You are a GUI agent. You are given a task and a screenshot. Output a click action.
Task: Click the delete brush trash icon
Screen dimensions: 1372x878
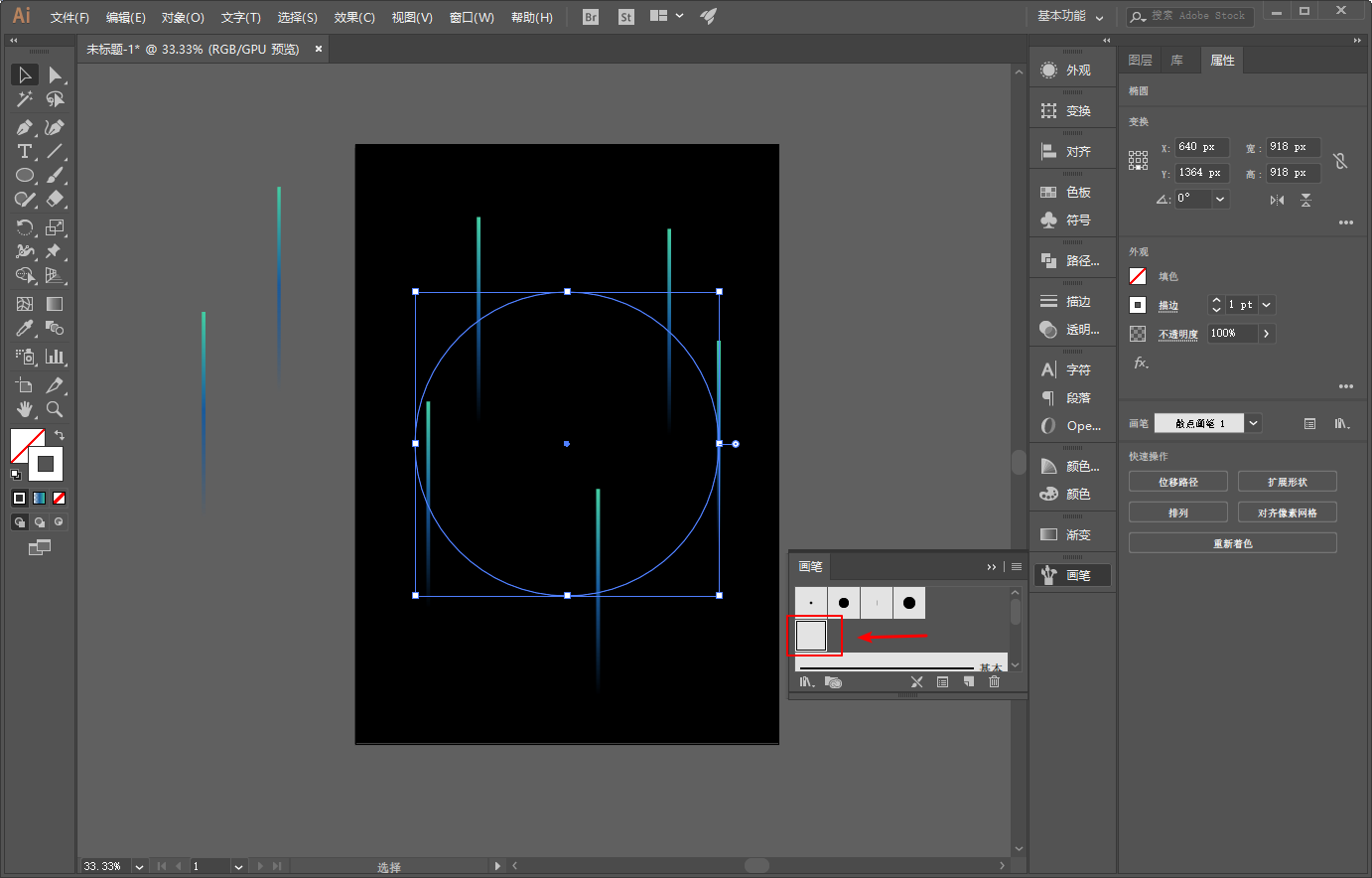(x=994, y=682)
